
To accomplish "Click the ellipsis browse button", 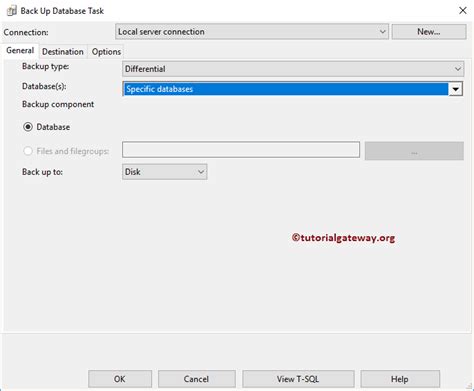I will pos(414,151).
